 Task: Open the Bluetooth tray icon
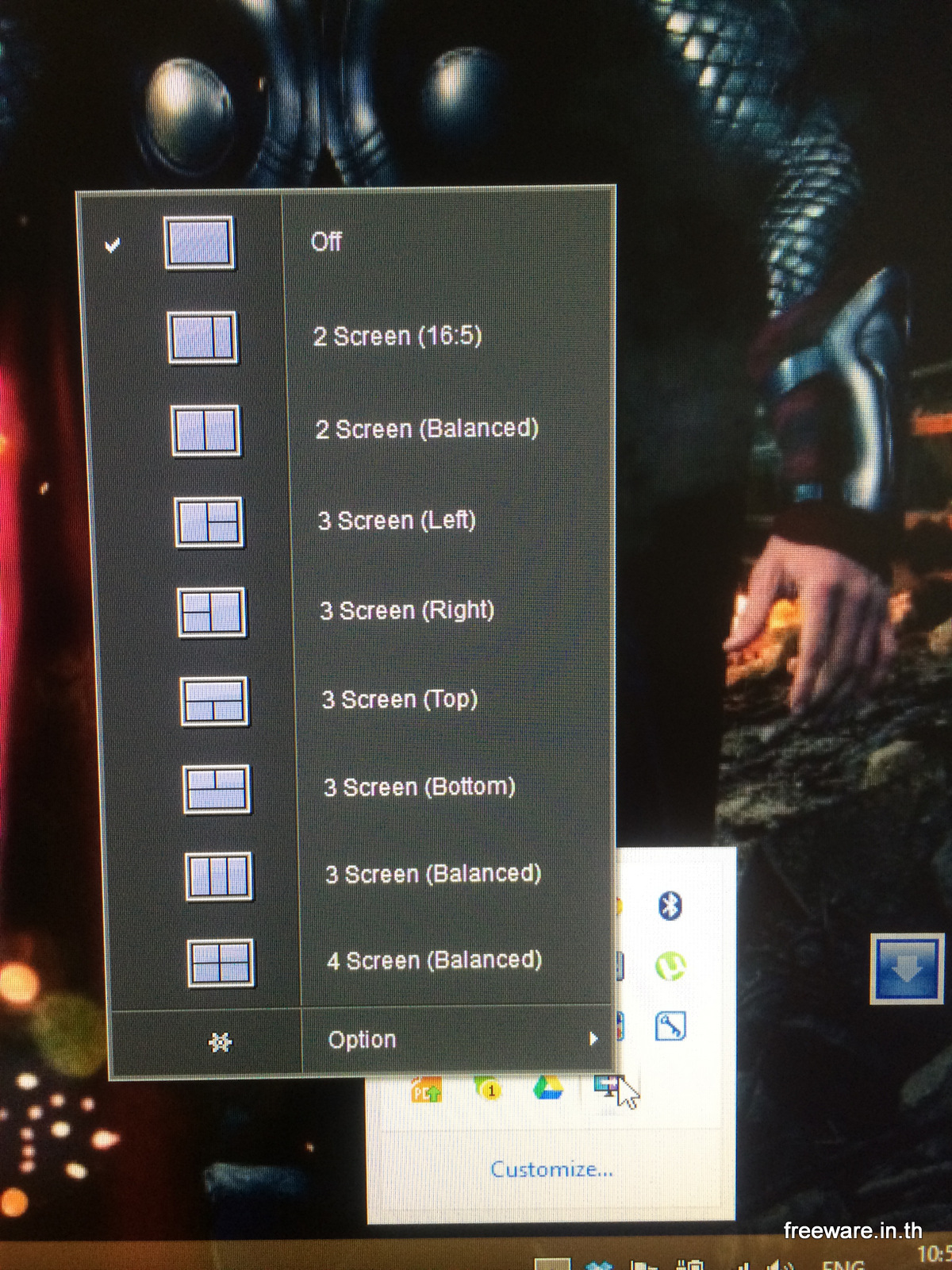pyautogui.click(x=670, y=905)
